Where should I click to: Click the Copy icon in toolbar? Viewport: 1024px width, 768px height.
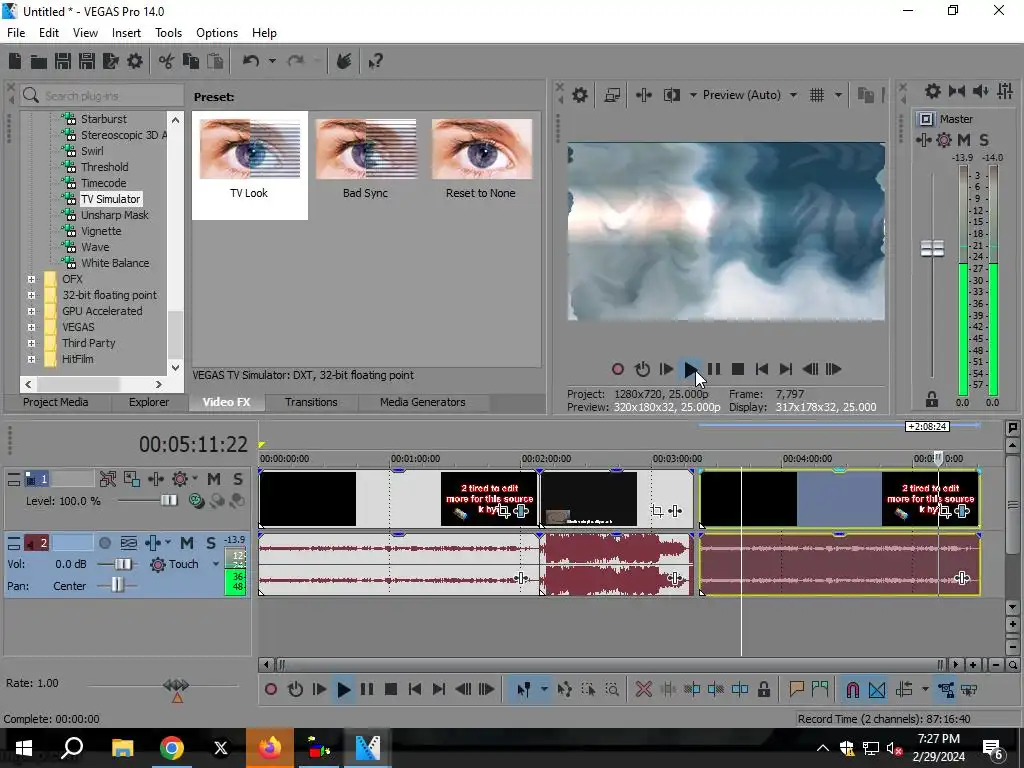(191, 61)
